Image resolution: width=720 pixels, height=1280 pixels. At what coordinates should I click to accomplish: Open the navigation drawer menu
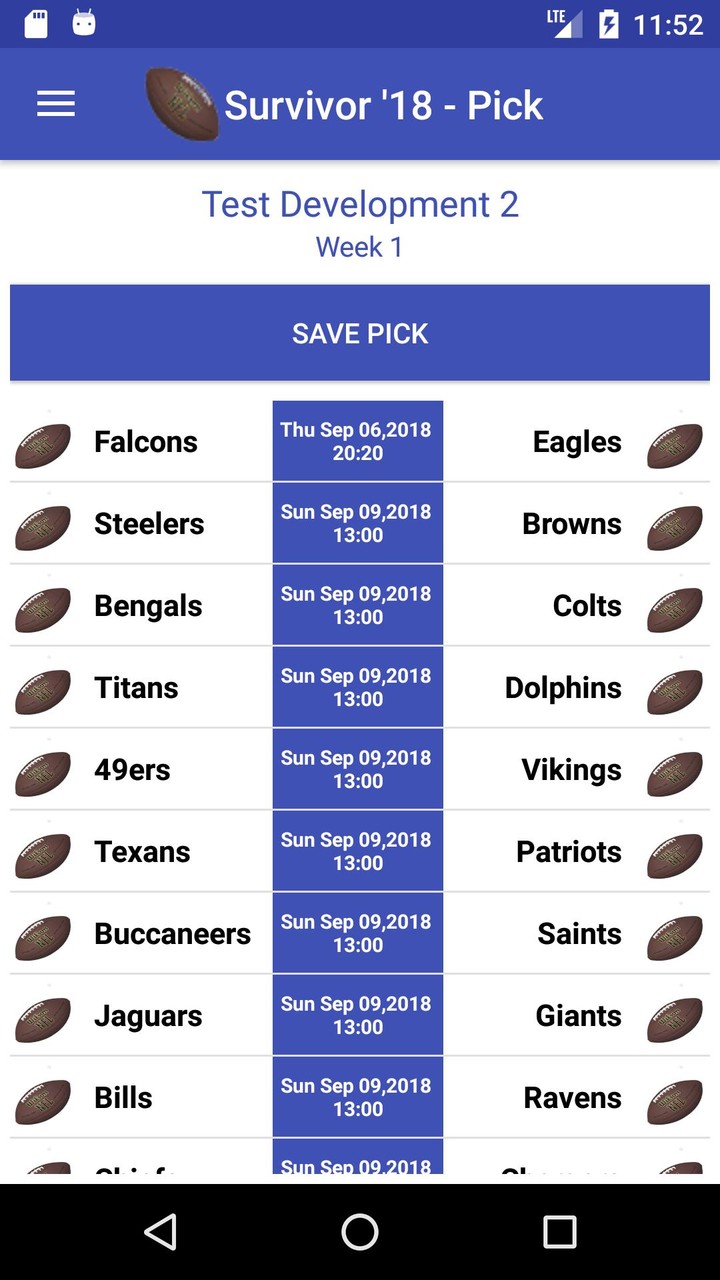(56, 103)
